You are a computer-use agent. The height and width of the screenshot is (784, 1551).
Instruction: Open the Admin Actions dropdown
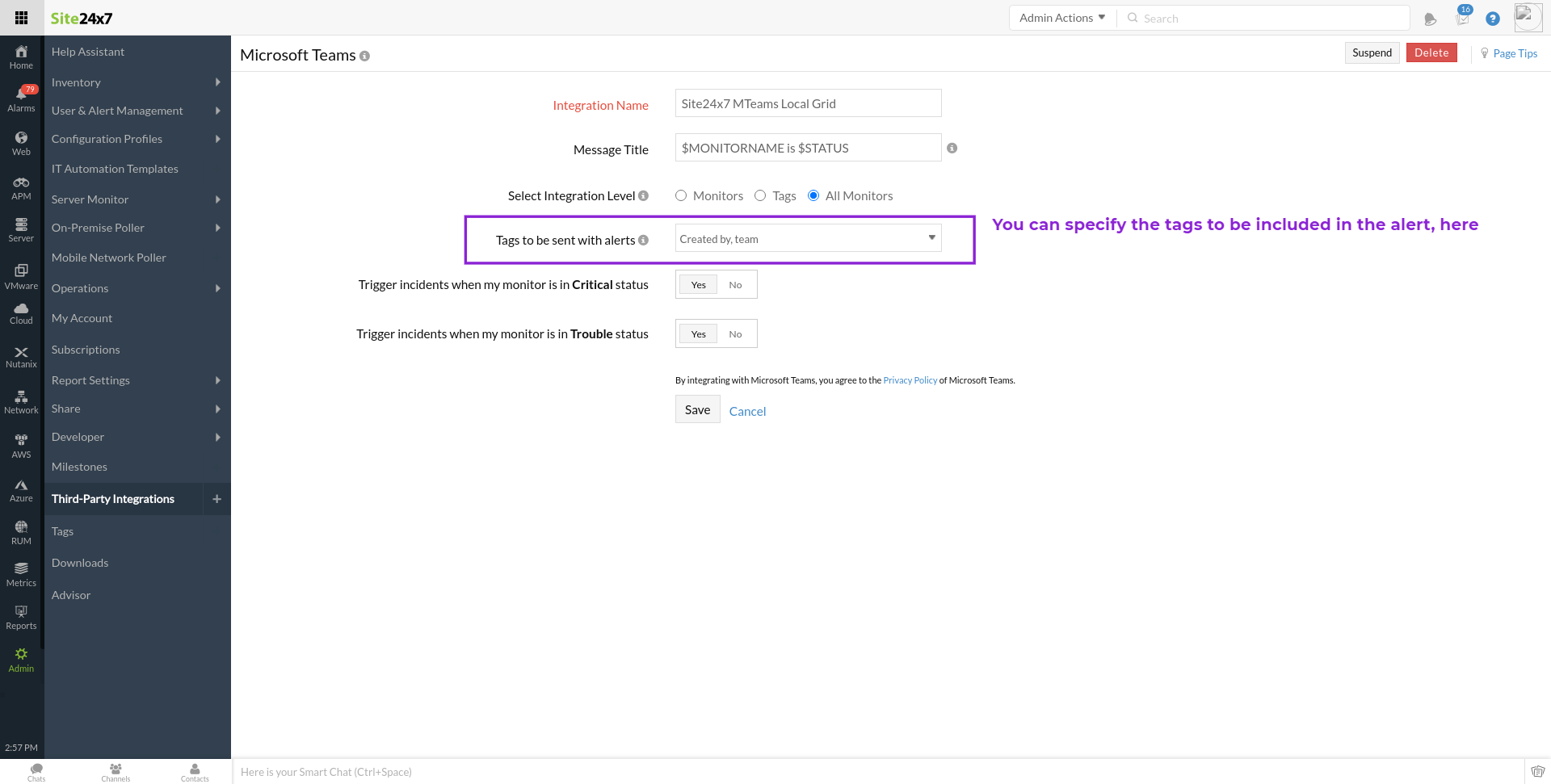1062,18
